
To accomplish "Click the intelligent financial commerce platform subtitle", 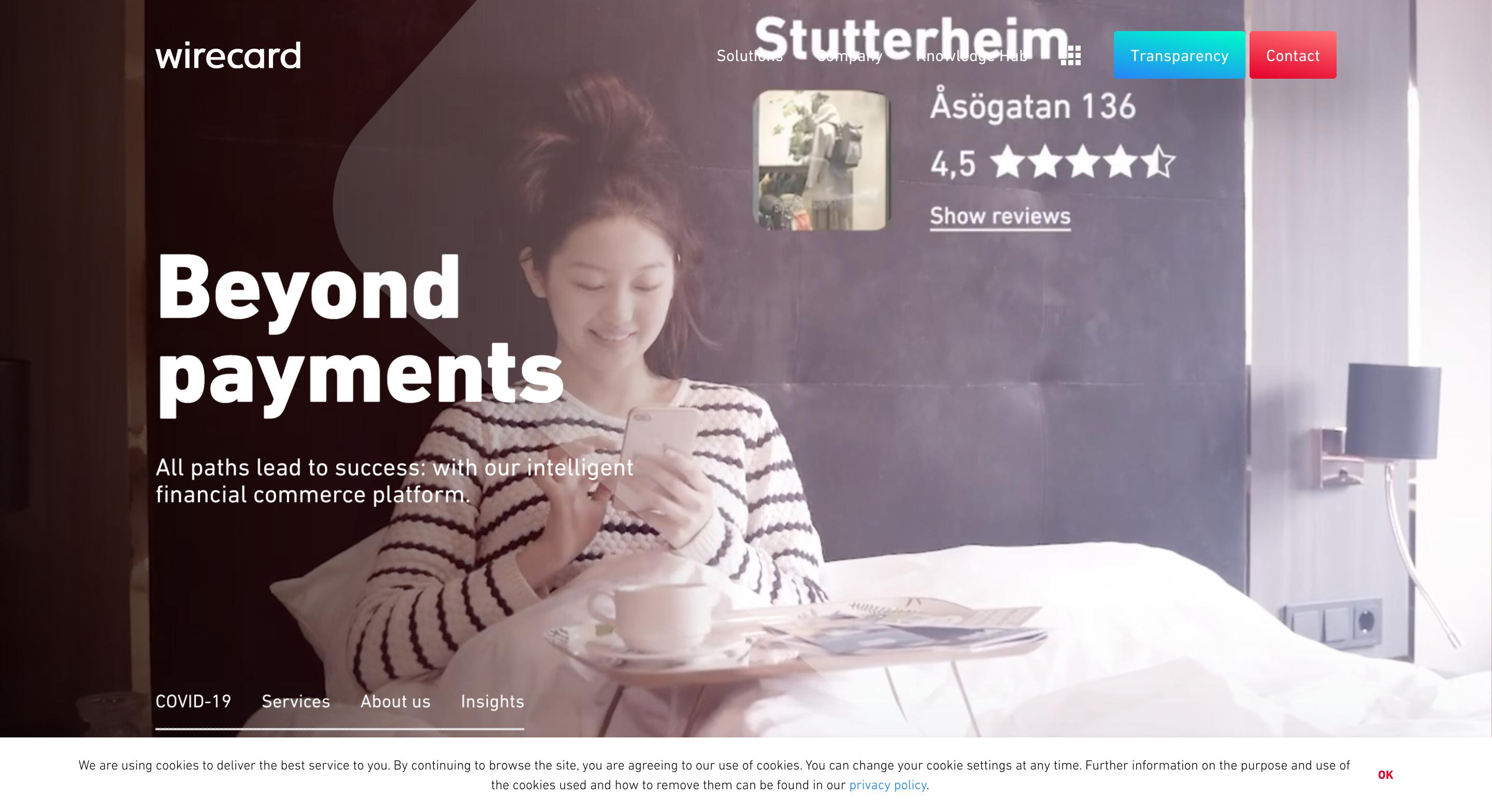I will pyautogui.click(x=394, y=481).
